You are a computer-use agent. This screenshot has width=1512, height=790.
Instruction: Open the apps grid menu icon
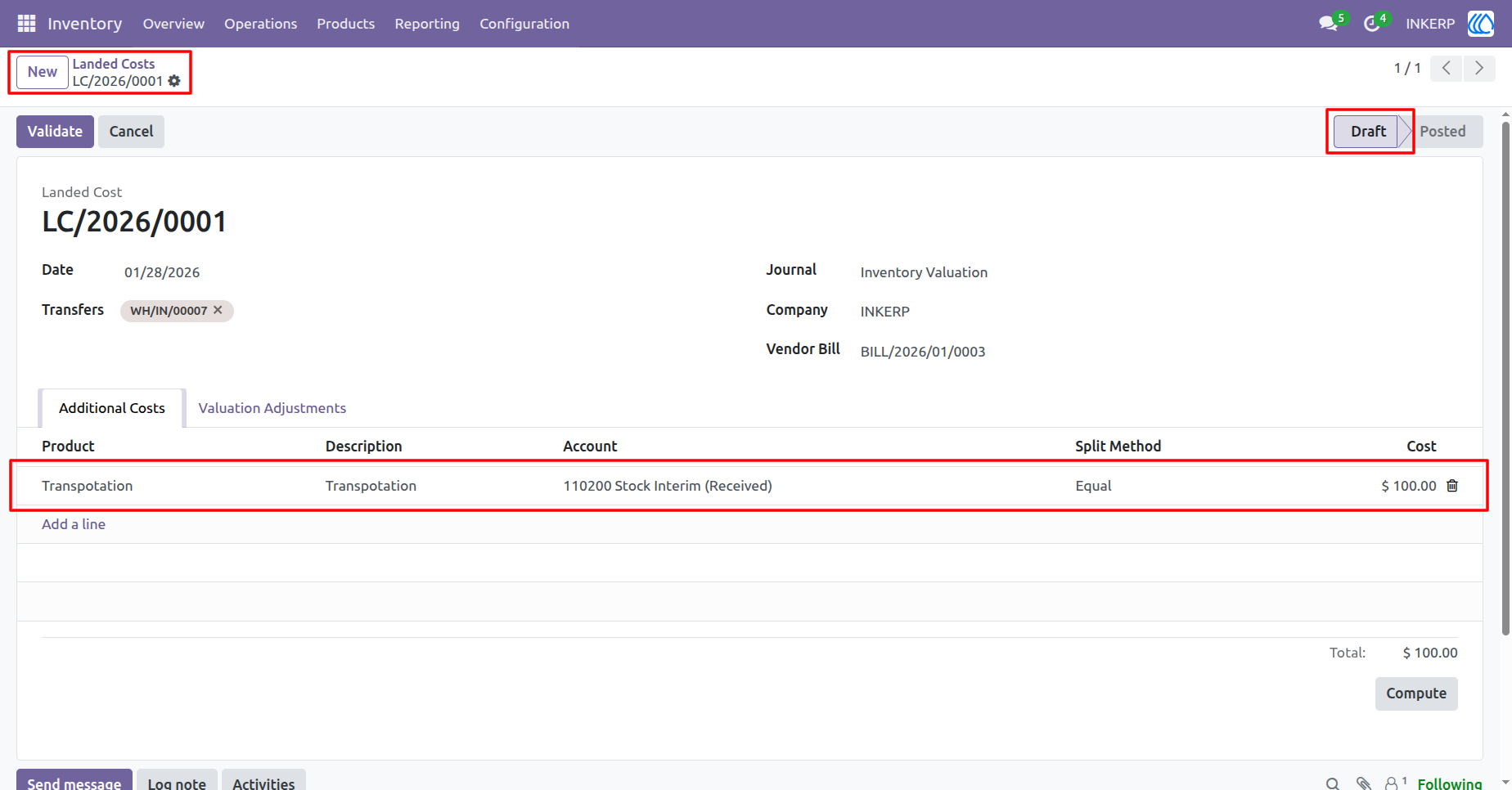tap(26, 24)
